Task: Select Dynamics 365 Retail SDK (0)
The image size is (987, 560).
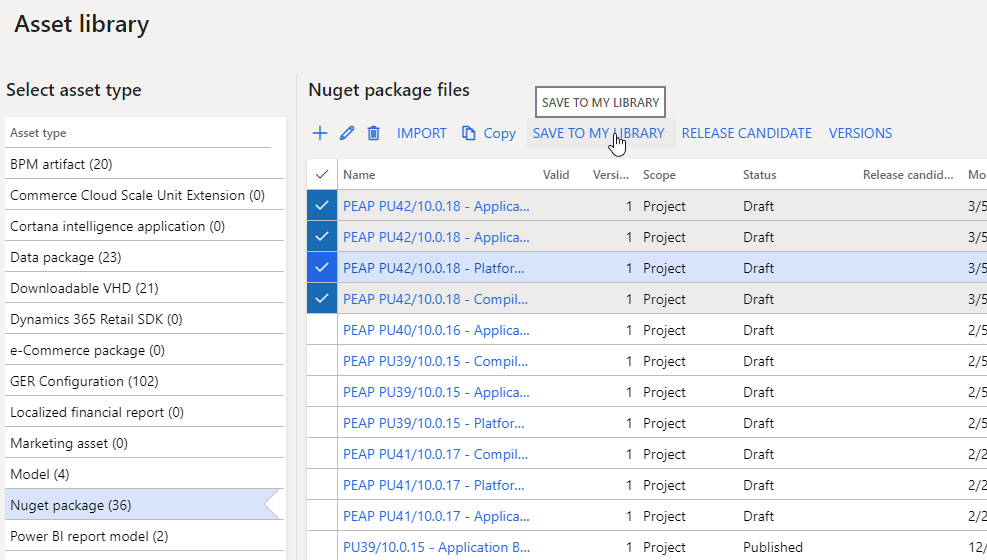Action: [x=144, y=319]
